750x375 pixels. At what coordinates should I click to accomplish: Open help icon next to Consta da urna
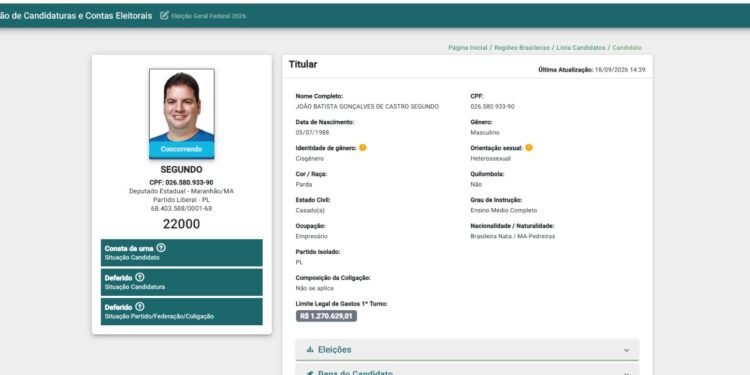click(x=161, y=248)
